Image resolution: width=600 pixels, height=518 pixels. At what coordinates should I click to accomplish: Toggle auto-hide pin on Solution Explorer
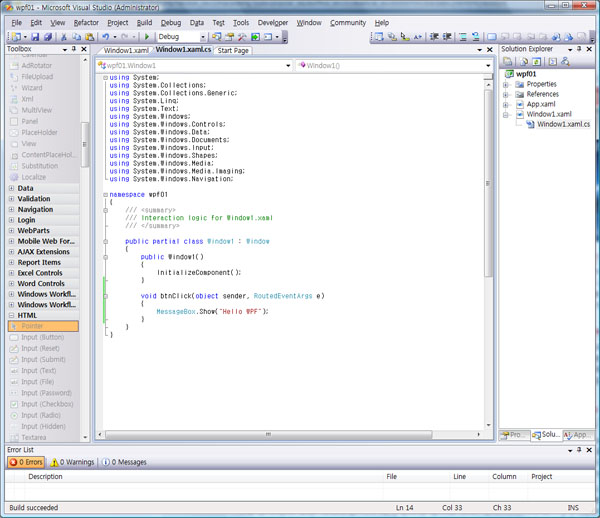[579, 49]
